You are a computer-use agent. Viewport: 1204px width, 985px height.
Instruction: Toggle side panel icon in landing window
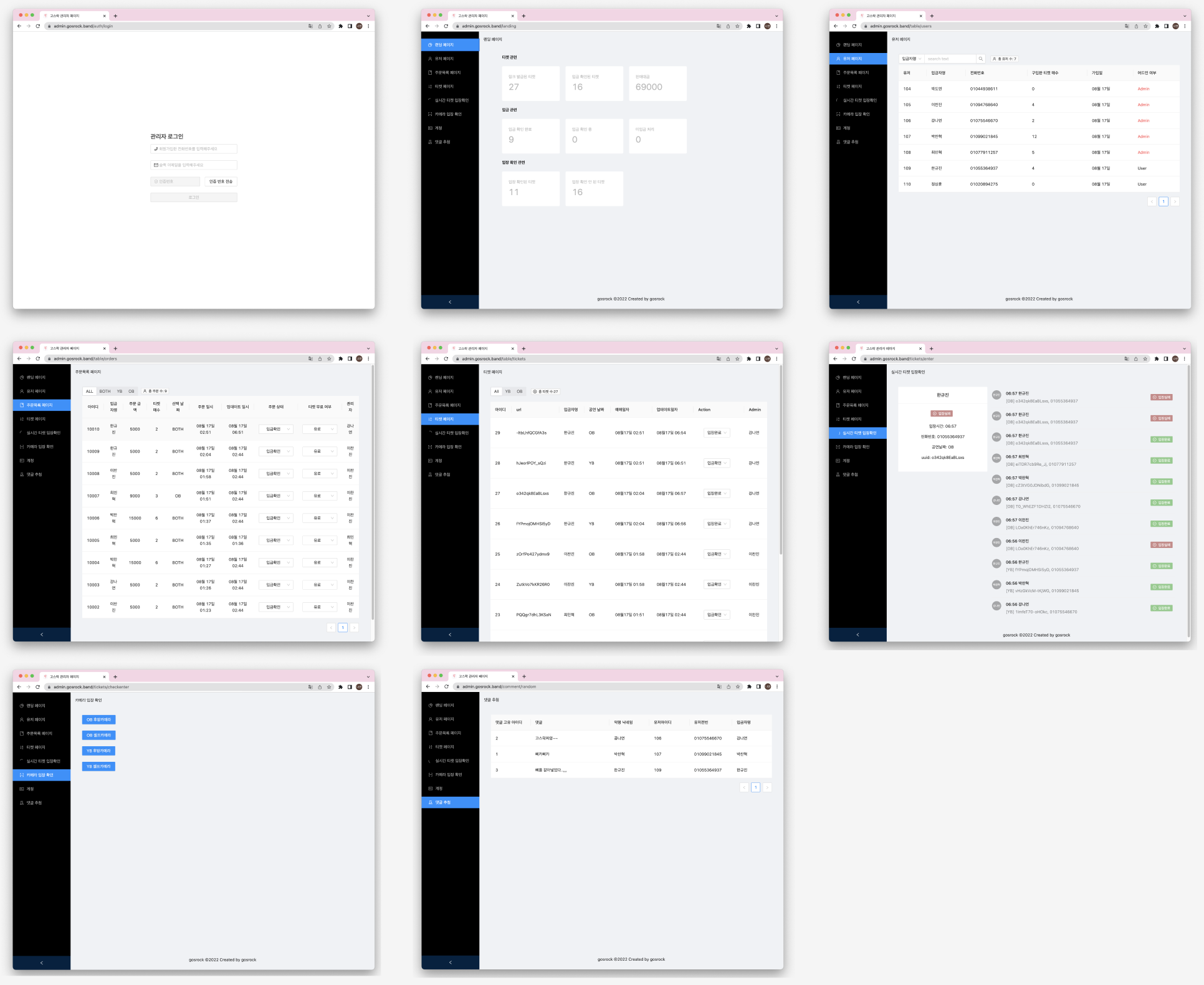click(x=758, y=26)
